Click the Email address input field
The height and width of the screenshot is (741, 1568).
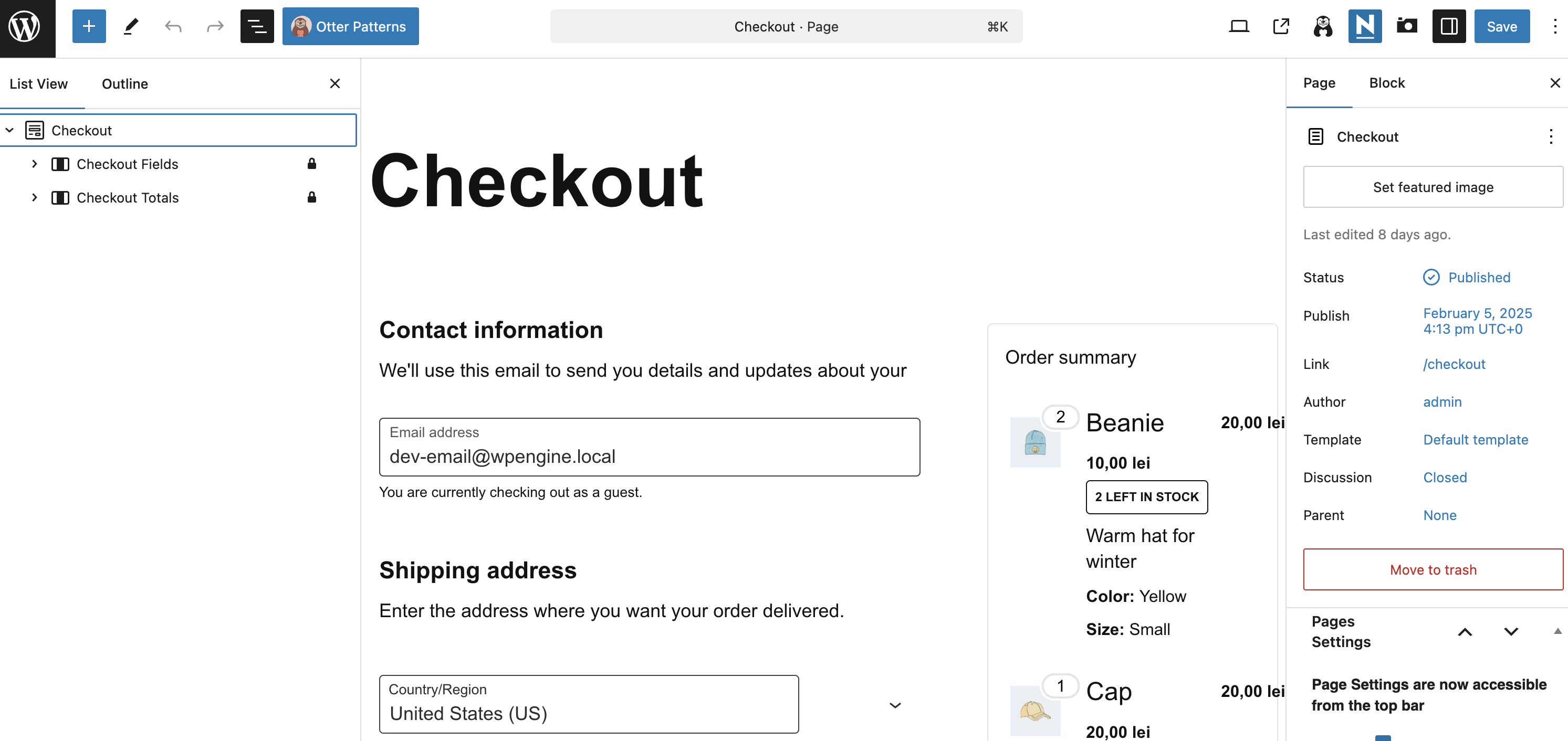pyautogui.click(x=649, y=447)
